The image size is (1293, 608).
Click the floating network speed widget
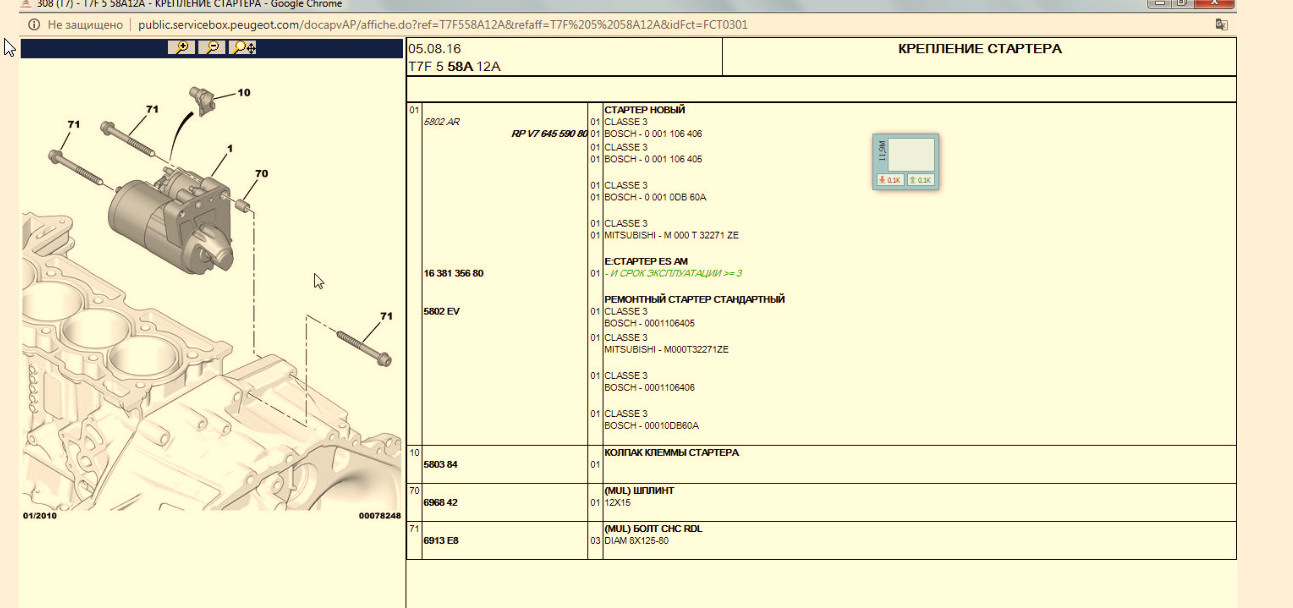pyautogui.click(x=905, y=161)
